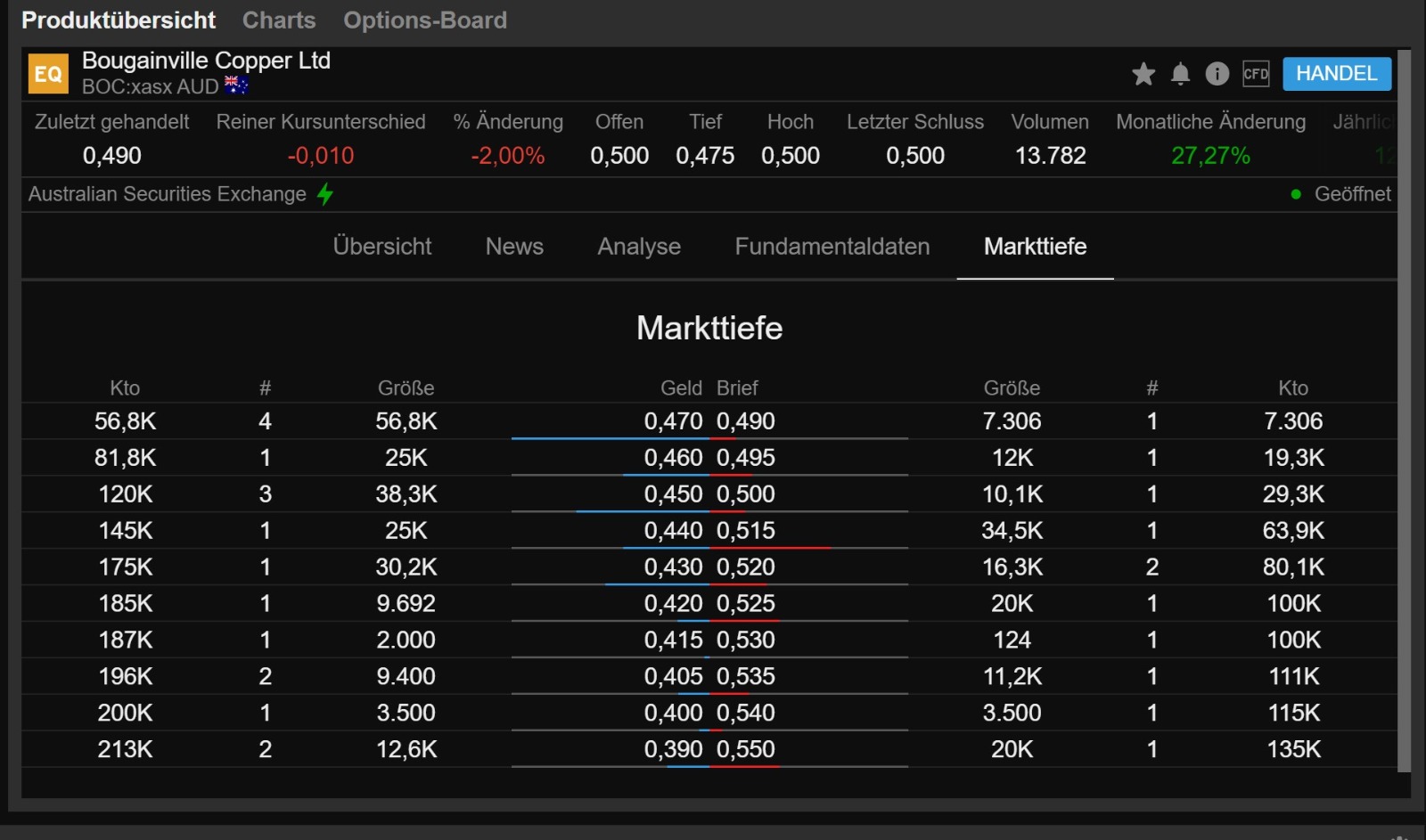1426x840 pixels.
Task: Select the Markttiefe sub-tab
Action: [1036, 247]
